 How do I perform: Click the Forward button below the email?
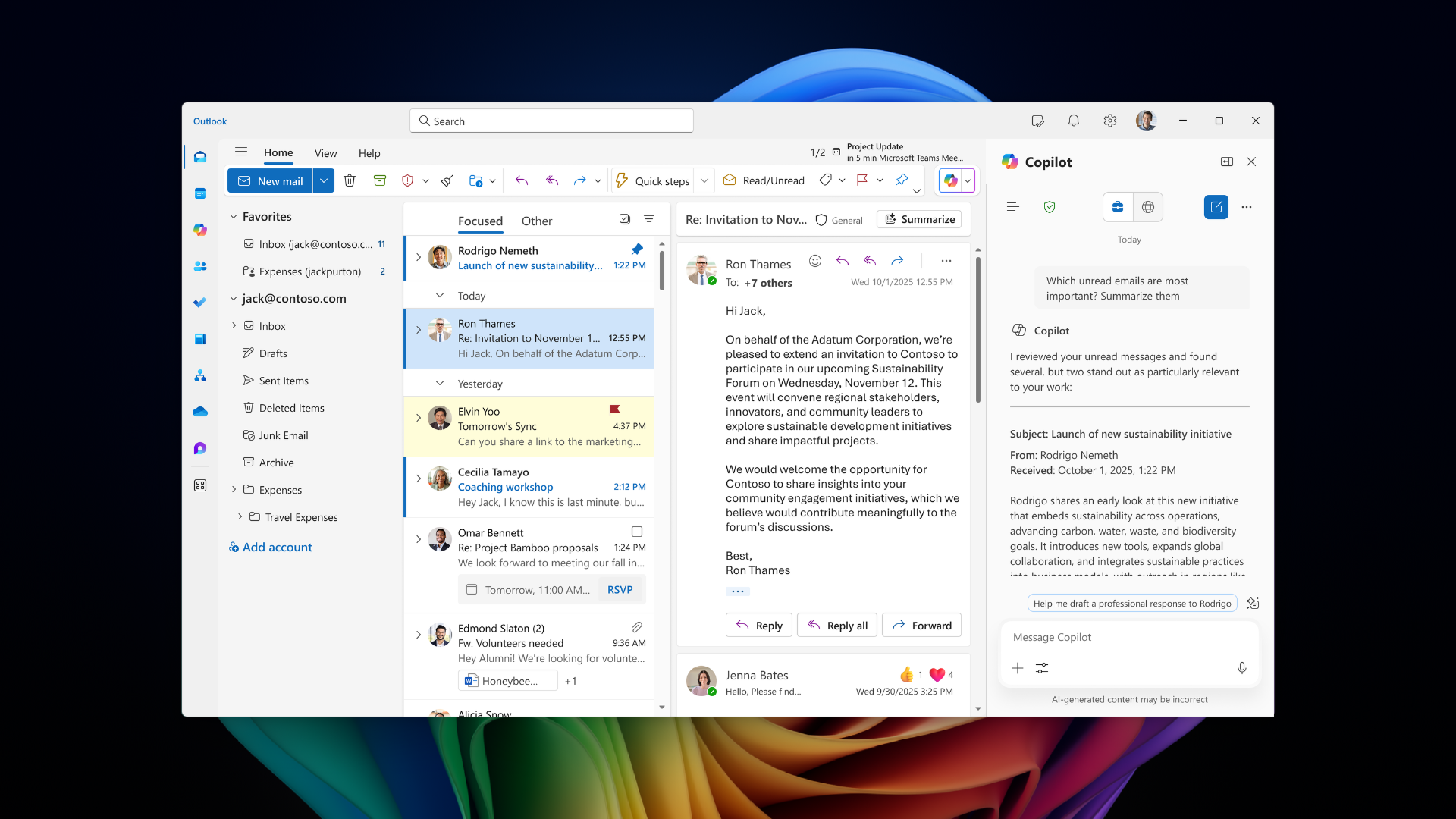point(922,625)
